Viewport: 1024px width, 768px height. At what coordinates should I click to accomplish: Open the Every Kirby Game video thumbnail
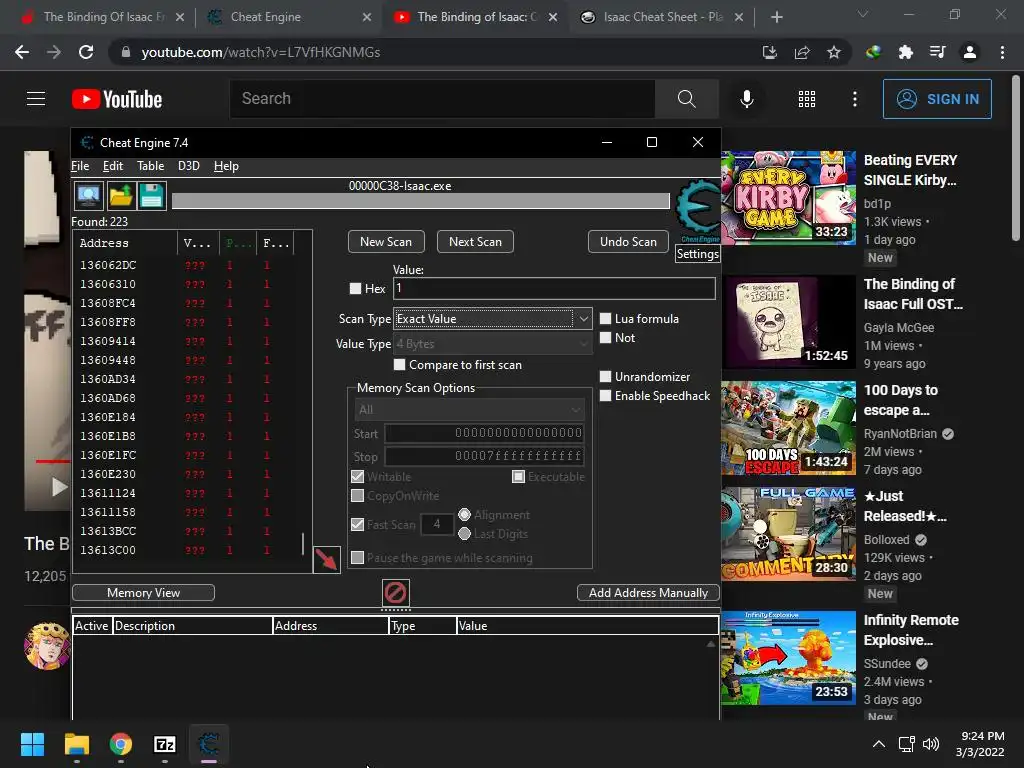pyautogui.click(x=788, y=198)
